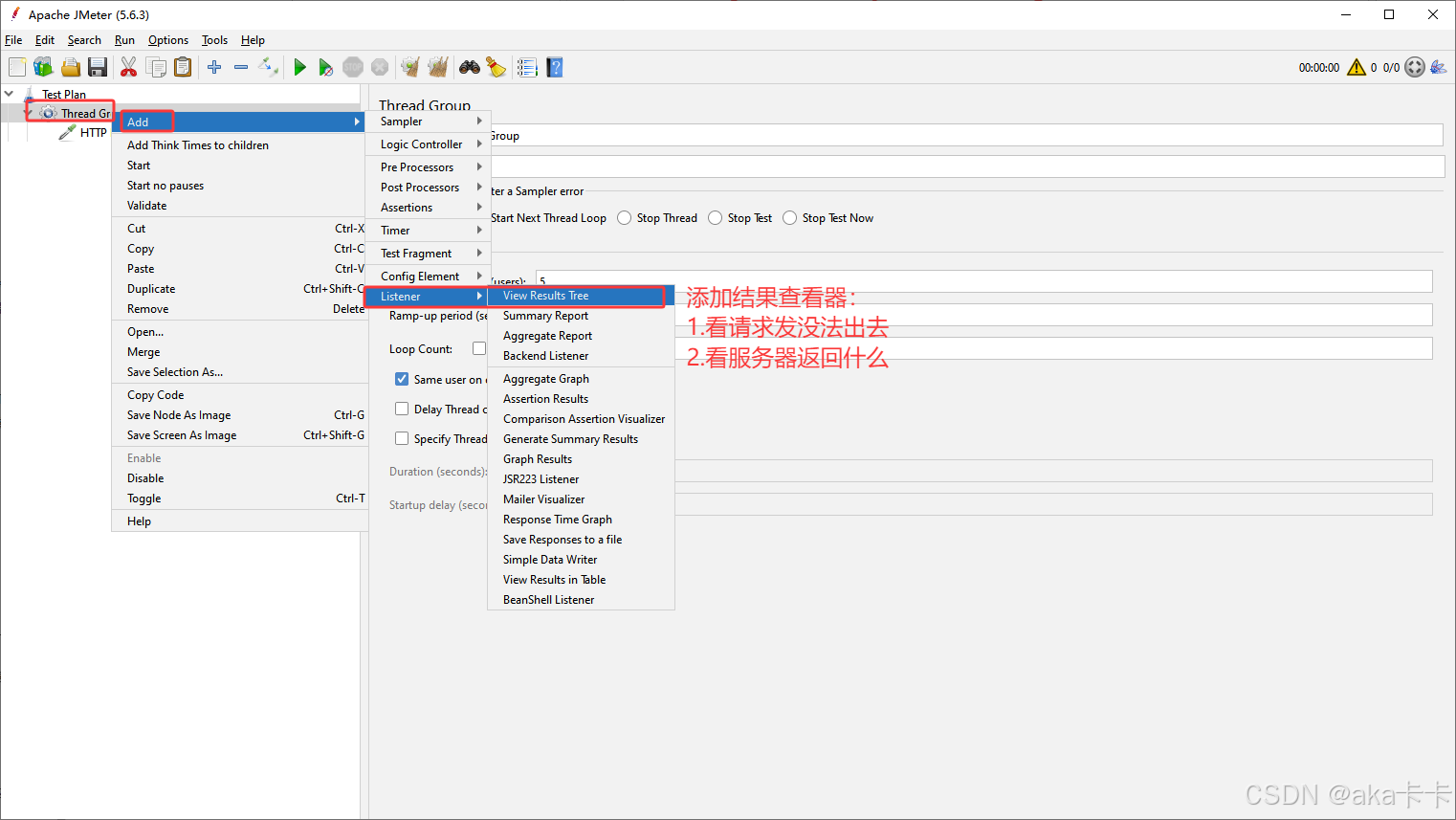Select Duplicate in context menu
The width and height of the screenshot is (1456, 820).
point(238,289)
